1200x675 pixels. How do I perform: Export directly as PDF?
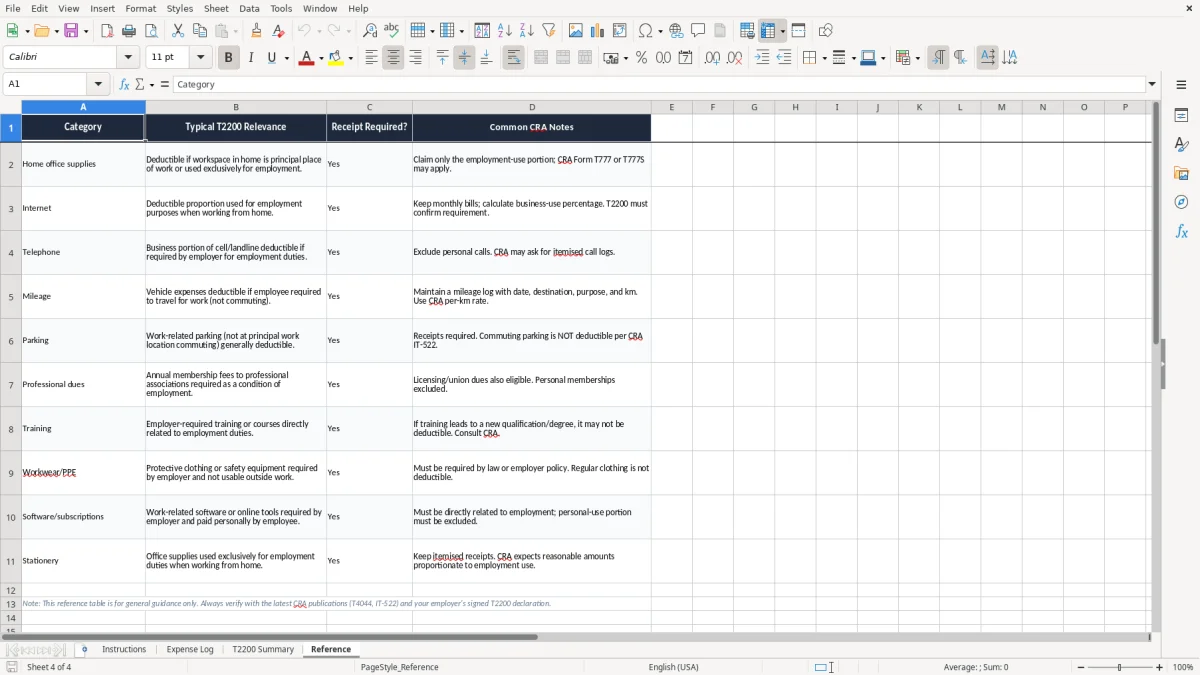pos(107,31)
